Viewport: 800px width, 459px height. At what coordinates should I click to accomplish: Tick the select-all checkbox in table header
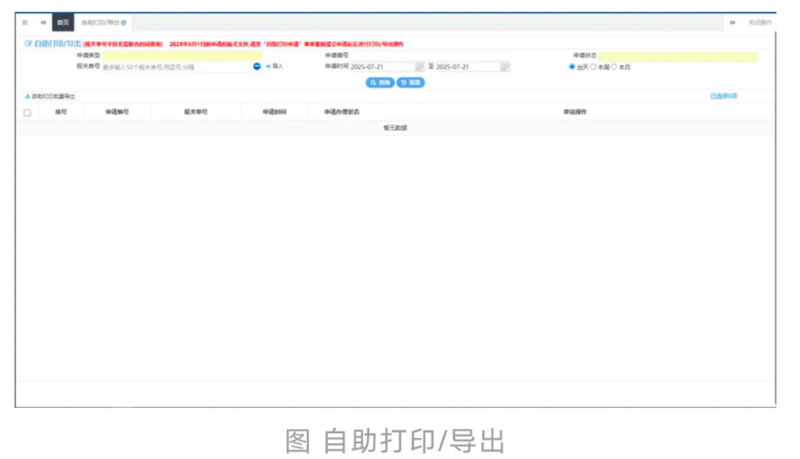27,112
